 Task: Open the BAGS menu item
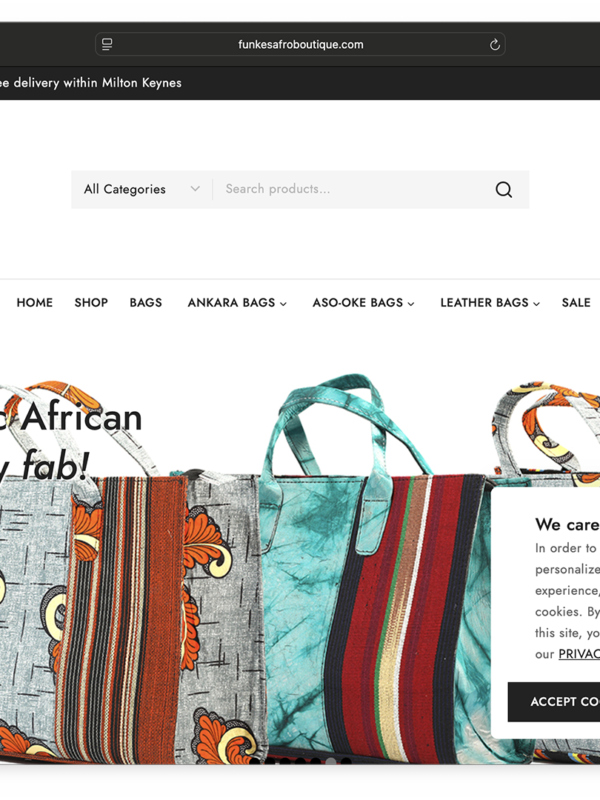tap(146, 303)
